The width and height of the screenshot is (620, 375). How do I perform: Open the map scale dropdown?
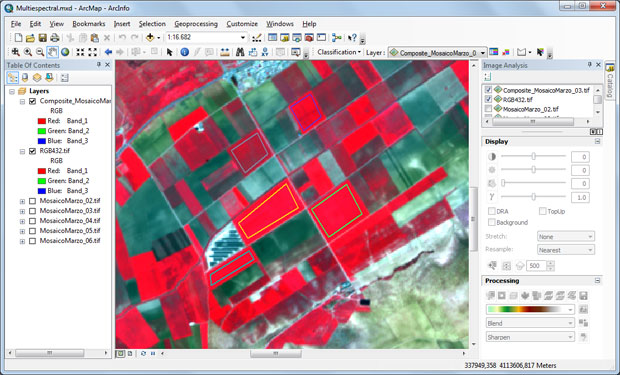(243, 38)
